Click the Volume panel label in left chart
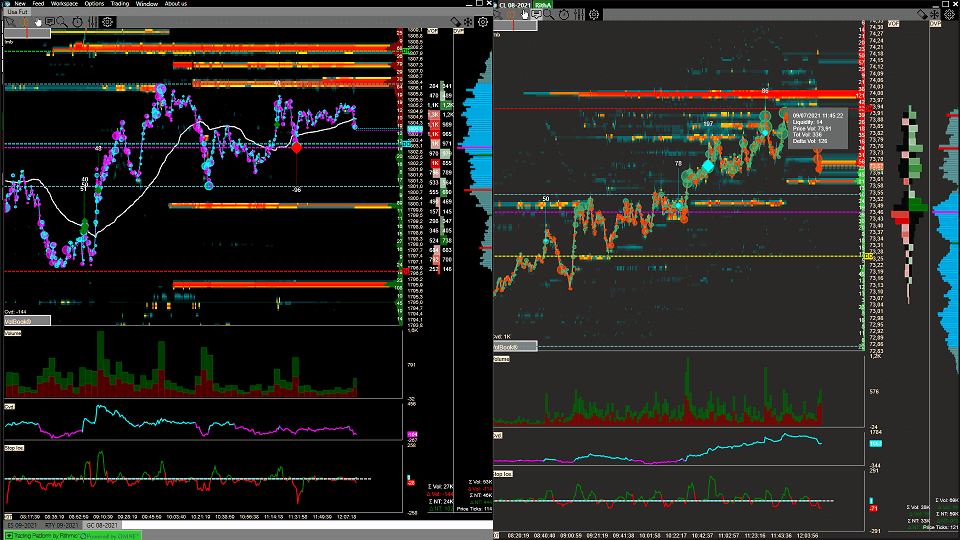Screen dimensions: 960x540 point(13,333)
